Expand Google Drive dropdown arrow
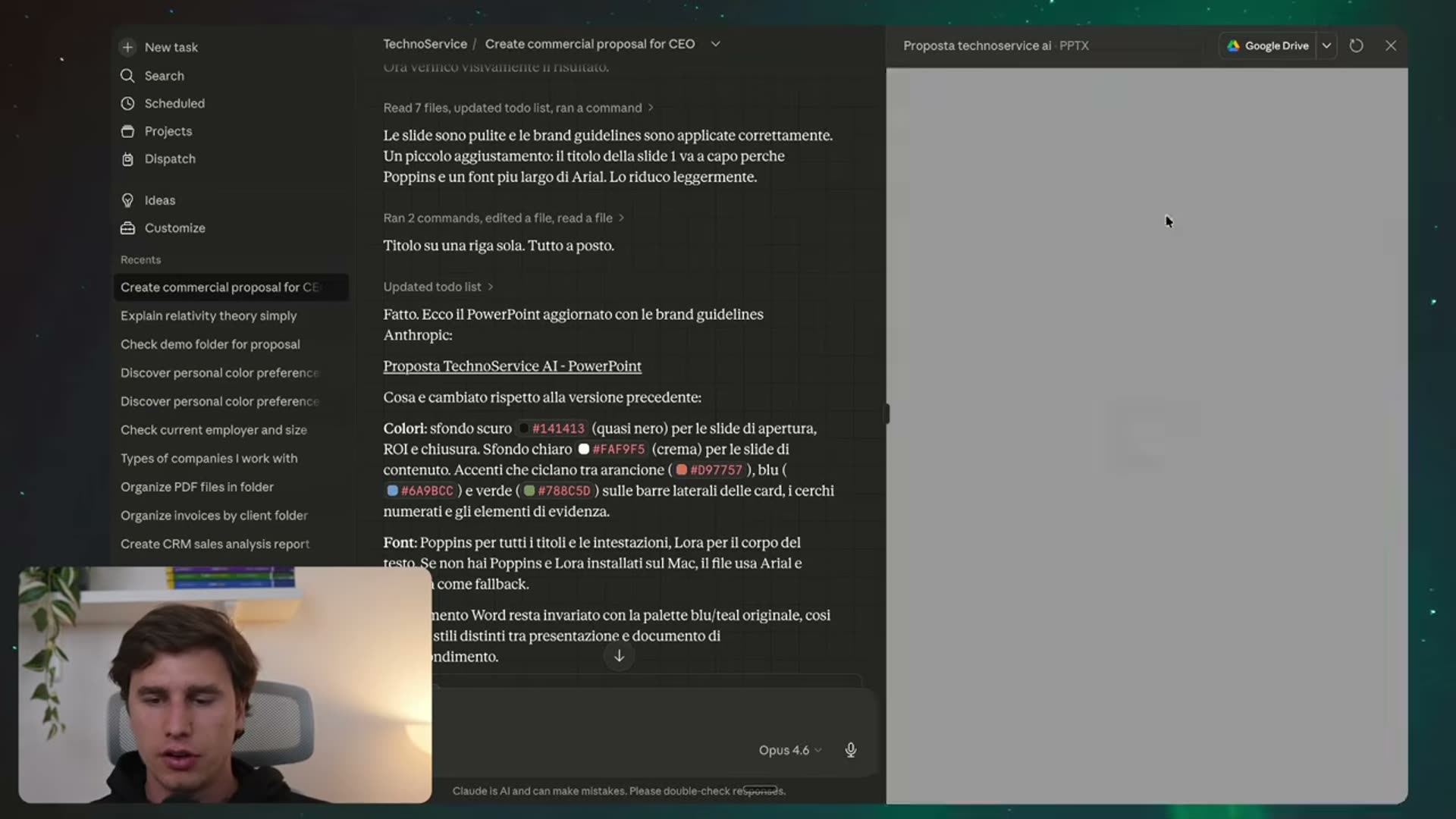 [x=1326, y=45]
